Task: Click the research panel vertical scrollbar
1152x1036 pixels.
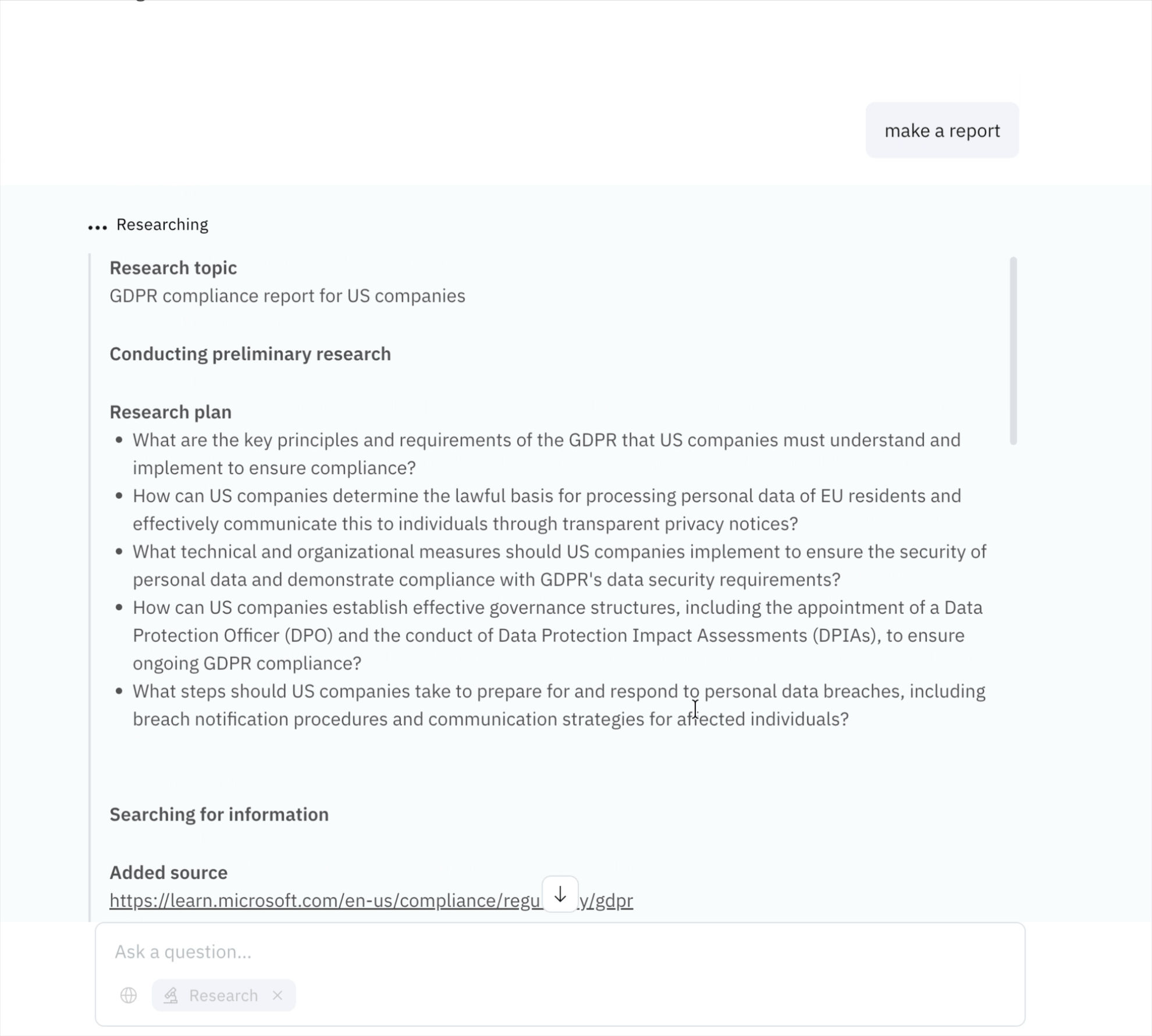Action: pyautogui.click(x=1013, y=350)
